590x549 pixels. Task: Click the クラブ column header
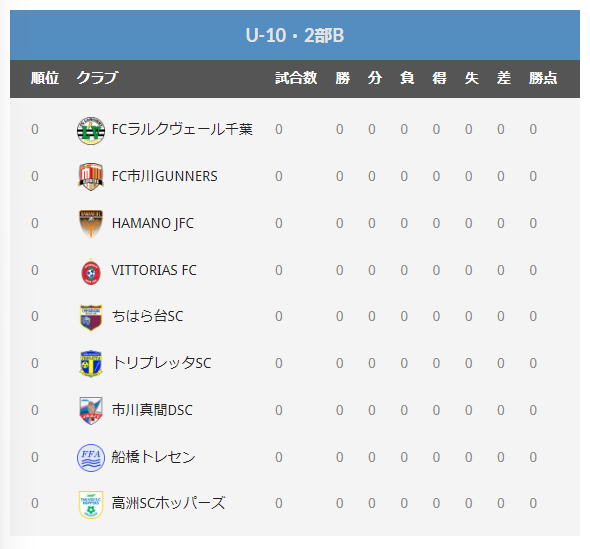97,78
